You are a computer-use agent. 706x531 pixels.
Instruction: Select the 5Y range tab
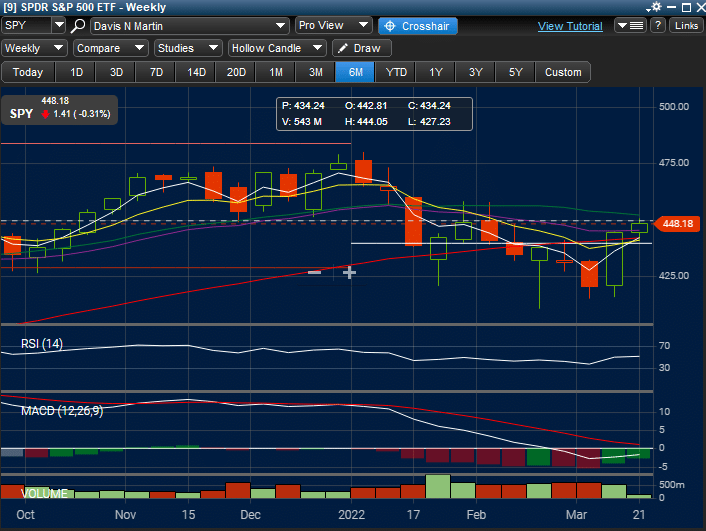(516, 72)
